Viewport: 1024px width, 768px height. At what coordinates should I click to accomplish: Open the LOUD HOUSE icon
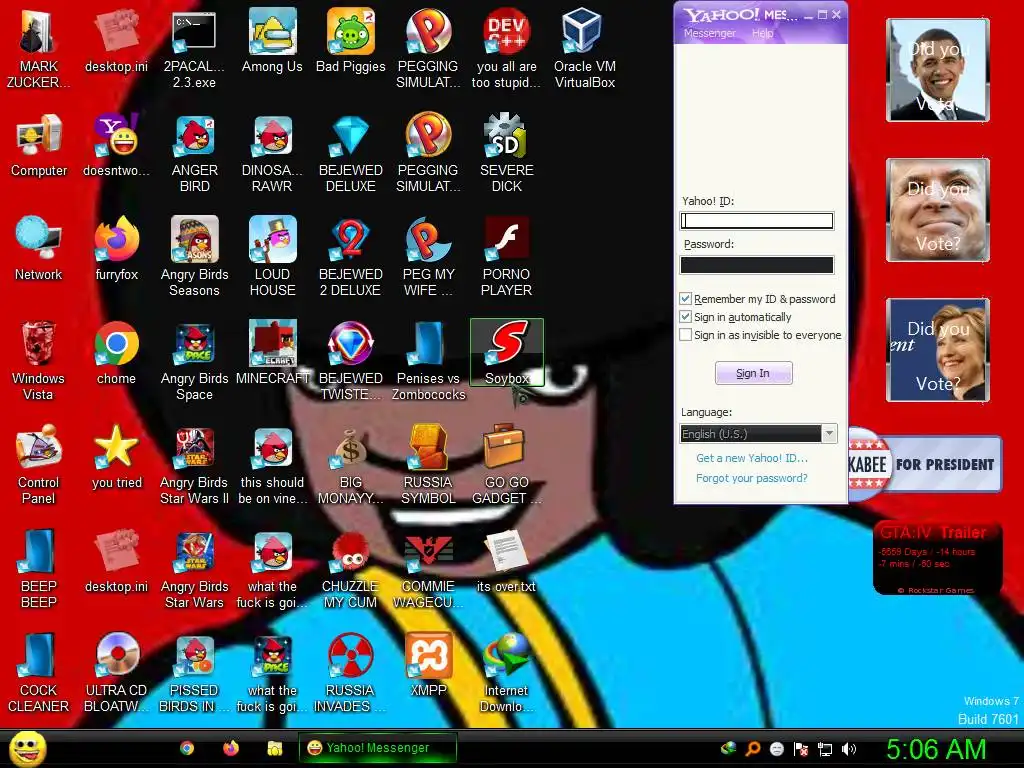(272, 256)
